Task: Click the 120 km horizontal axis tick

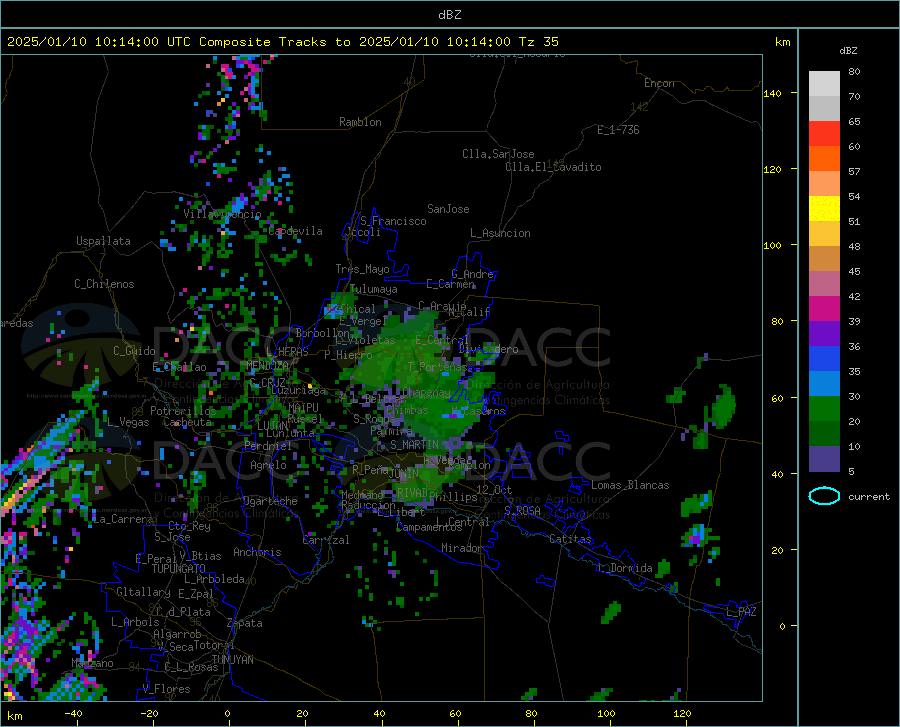Action: [x=682, y=713]
